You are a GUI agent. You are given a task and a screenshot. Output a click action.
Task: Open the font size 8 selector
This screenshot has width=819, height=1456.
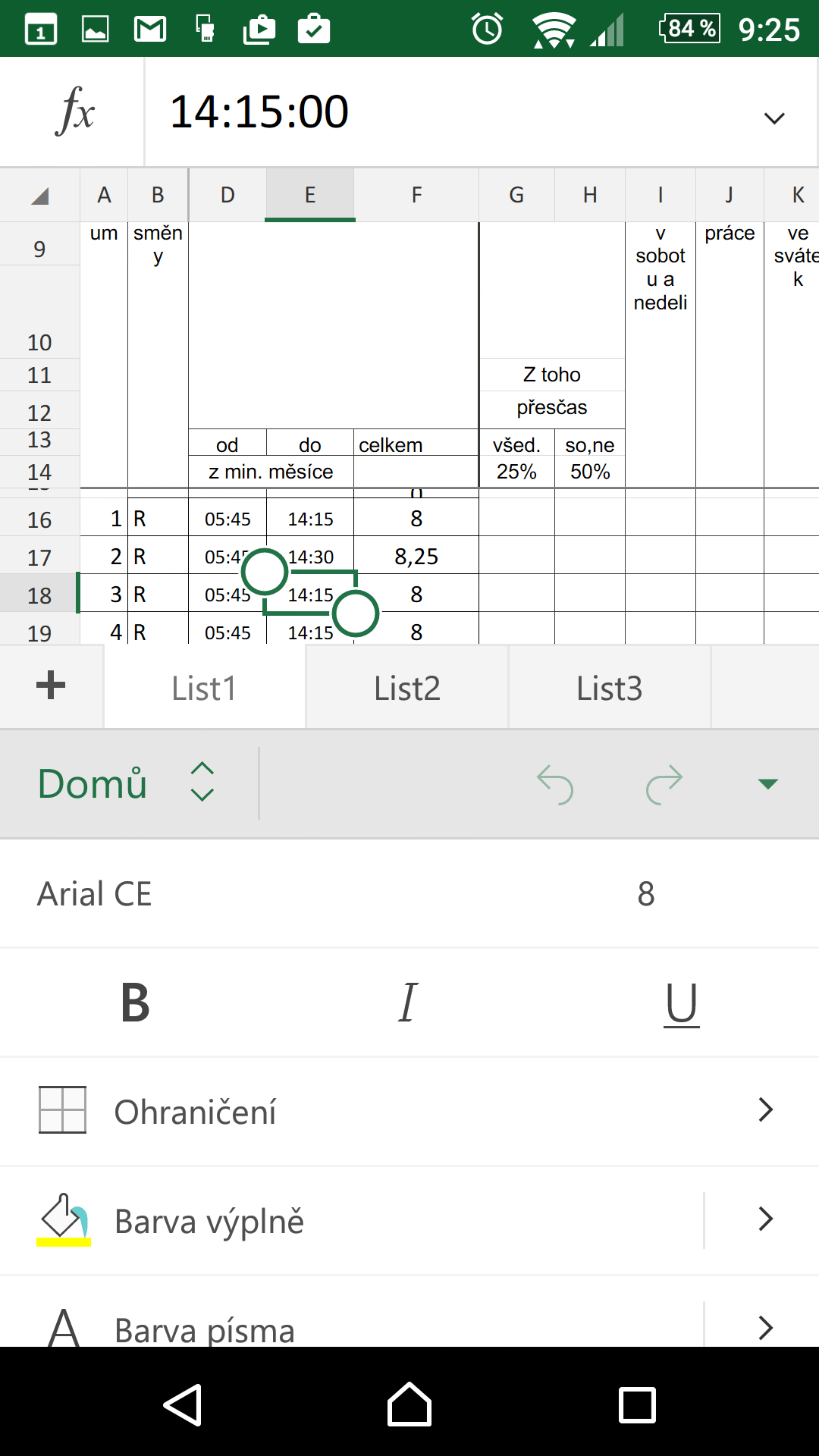pos(646,894)
